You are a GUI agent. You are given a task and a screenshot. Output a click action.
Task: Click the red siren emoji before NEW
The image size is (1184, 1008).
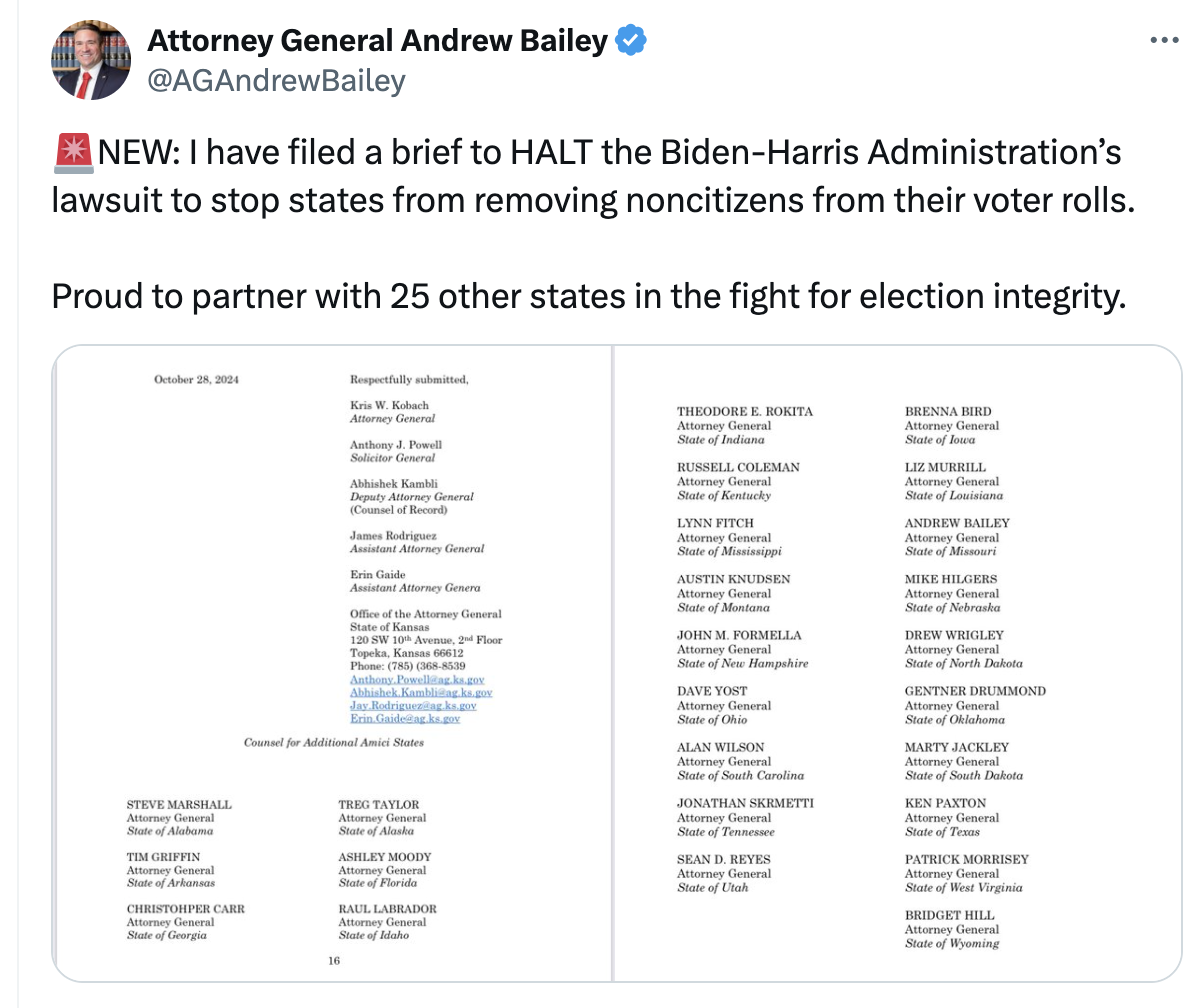tap(72, 154)
